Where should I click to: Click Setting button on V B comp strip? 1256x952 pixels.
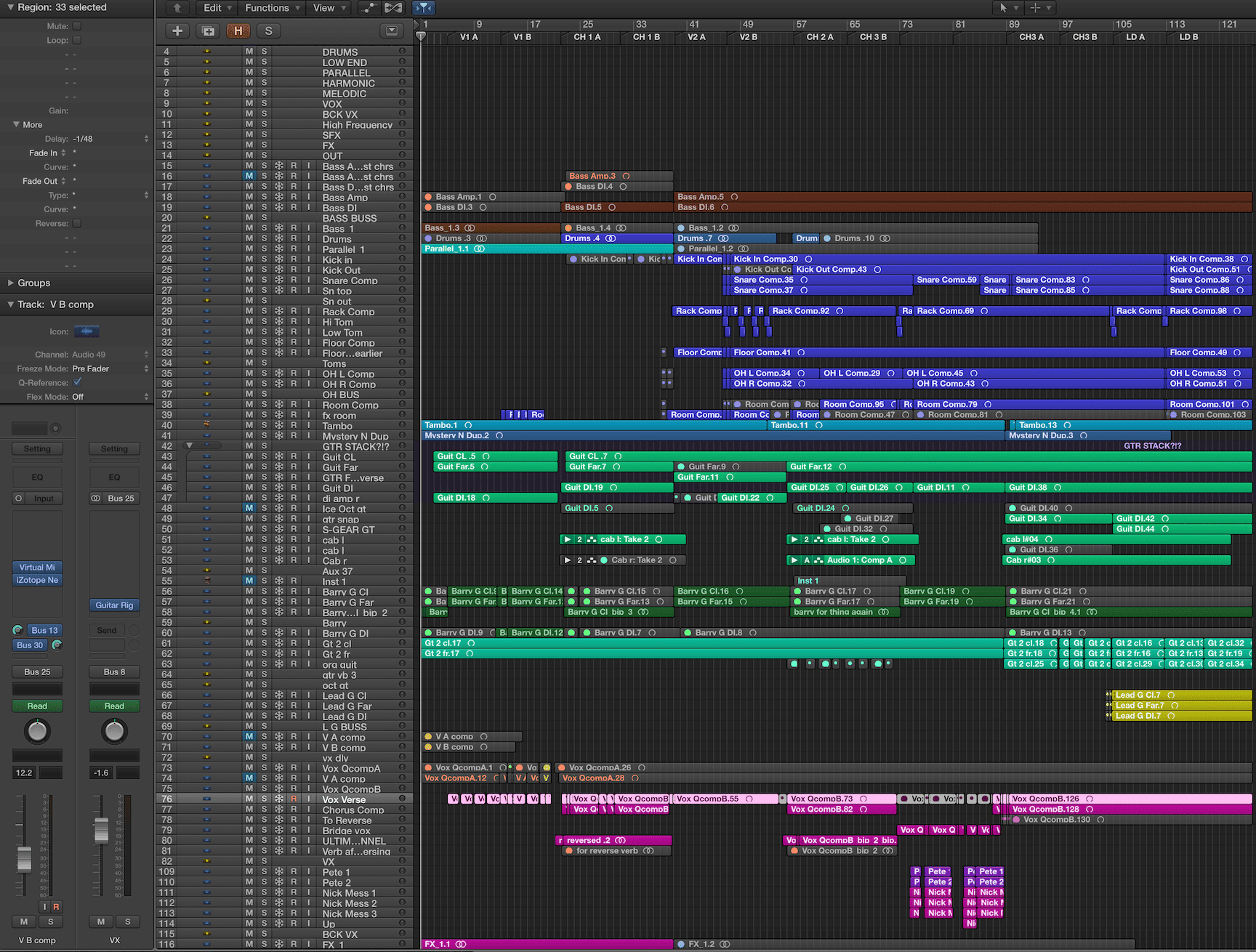coord(37,448)
